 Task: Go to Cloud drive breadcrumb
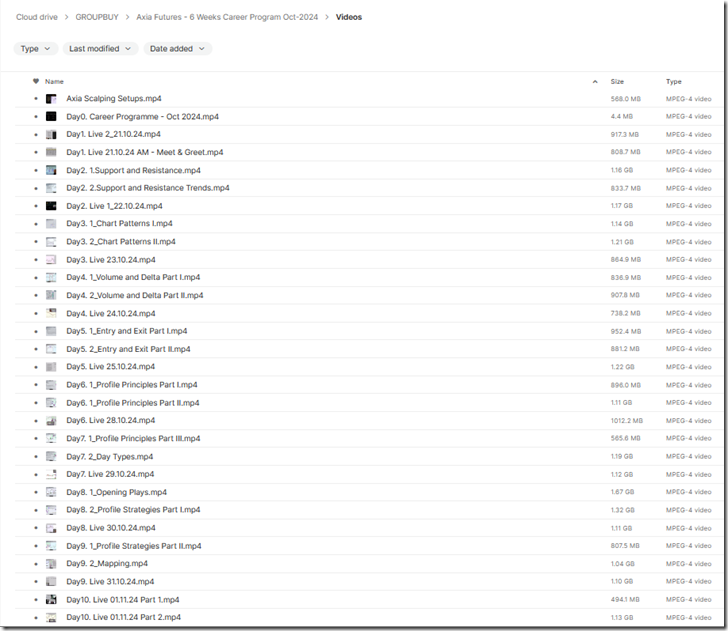[37, 17]
